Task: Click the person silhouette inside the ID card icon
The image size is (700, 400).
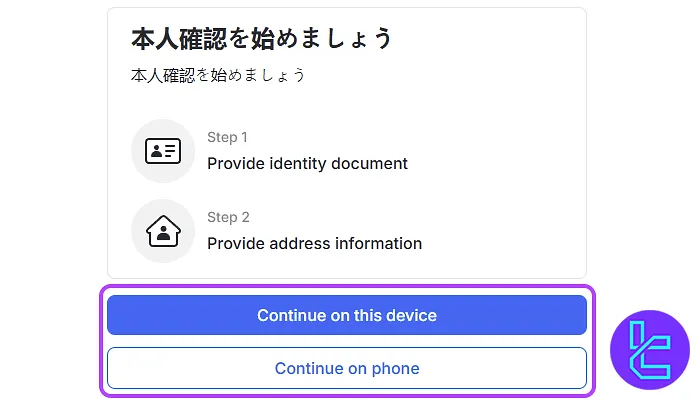Action: pyautogui.click(x=156, y=151)
